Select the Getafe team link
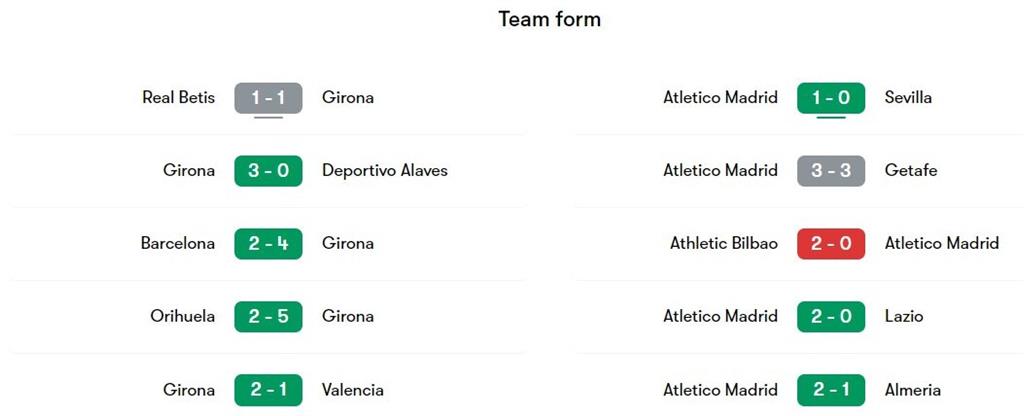 pos(911,171)
